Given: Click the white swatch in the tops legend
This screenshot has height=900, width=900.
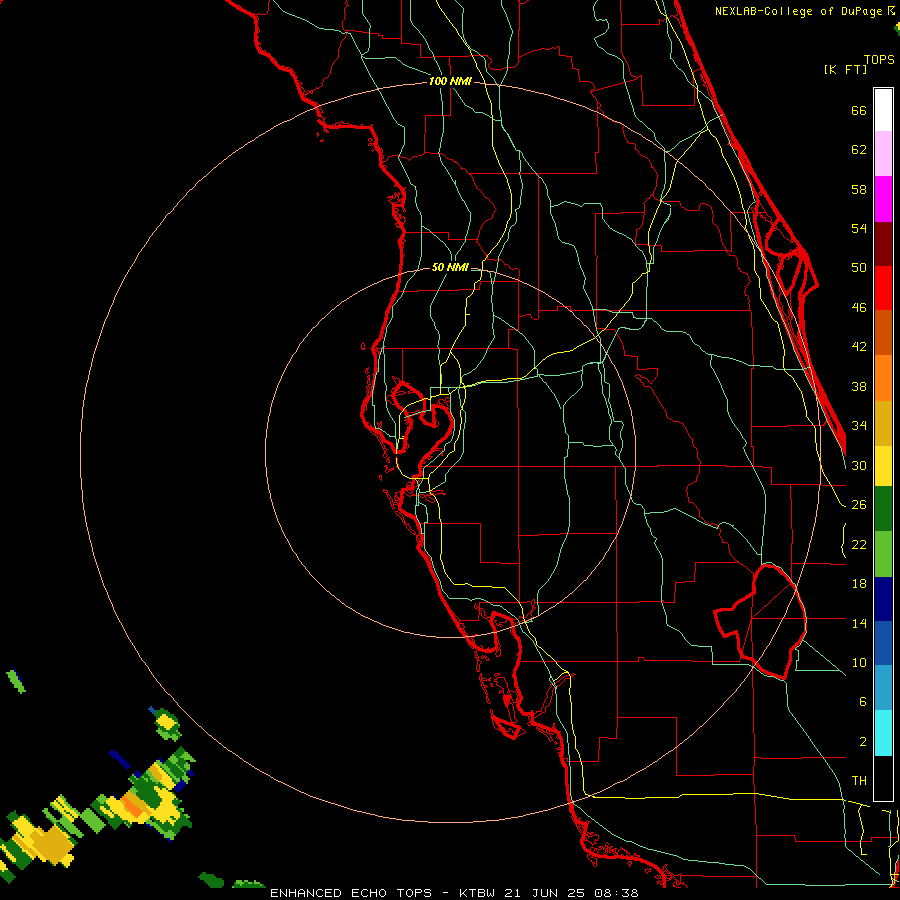Looking at the screenshot, I should (883, 110).
